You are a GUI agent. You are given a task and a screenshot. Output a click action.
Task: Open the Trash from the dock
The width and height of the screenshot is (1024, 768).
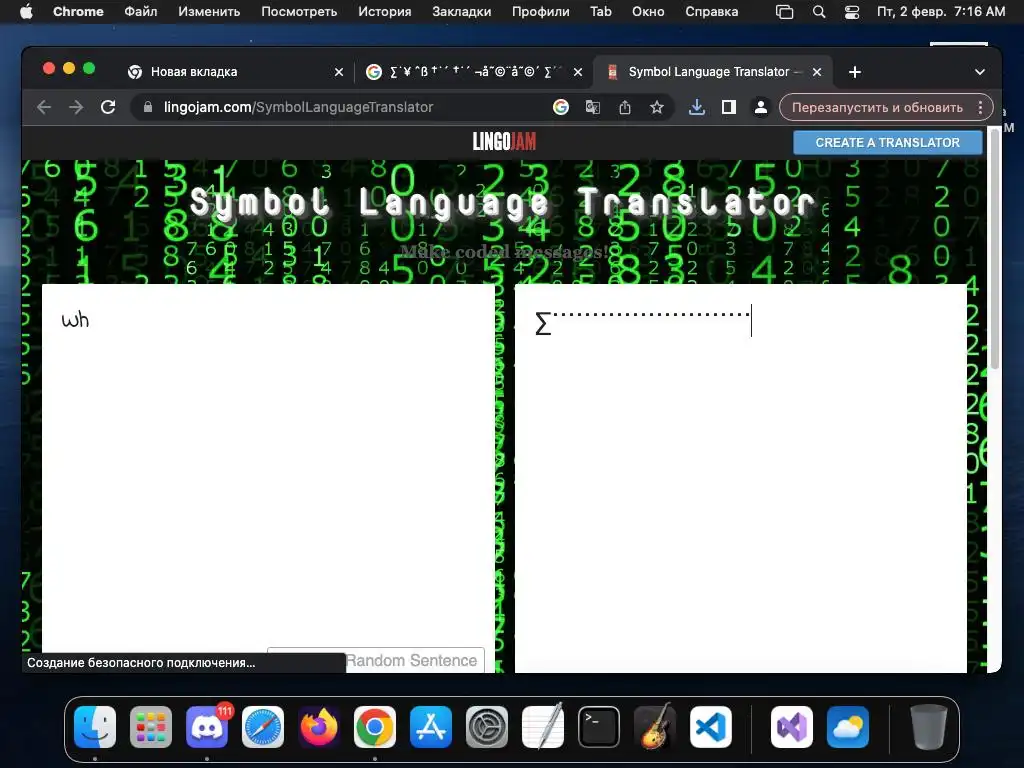[929, 727]
